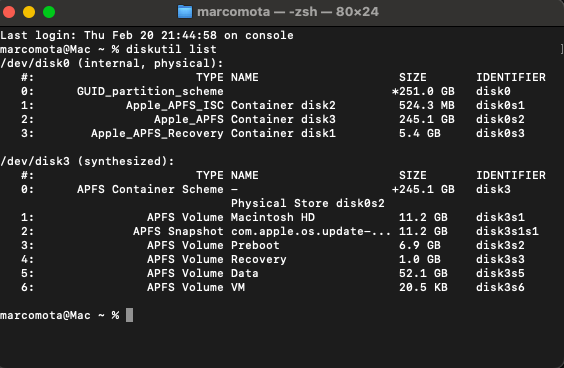The image size is (564, 368).
Task: Click the 'disk3s5' identifier
Action: (500, 274)
